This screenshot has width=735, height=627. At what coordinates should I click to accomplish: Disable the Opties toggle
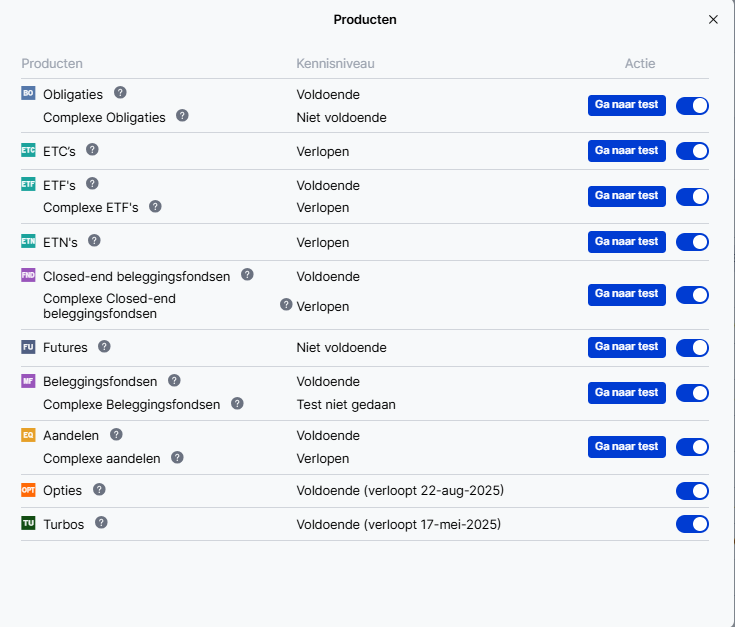point(692,491)
